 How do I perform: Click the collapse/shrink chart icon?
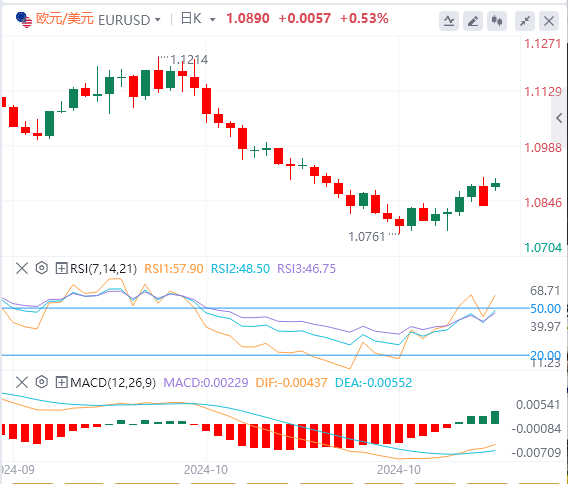pyautogui.click(x=525, y=21)
